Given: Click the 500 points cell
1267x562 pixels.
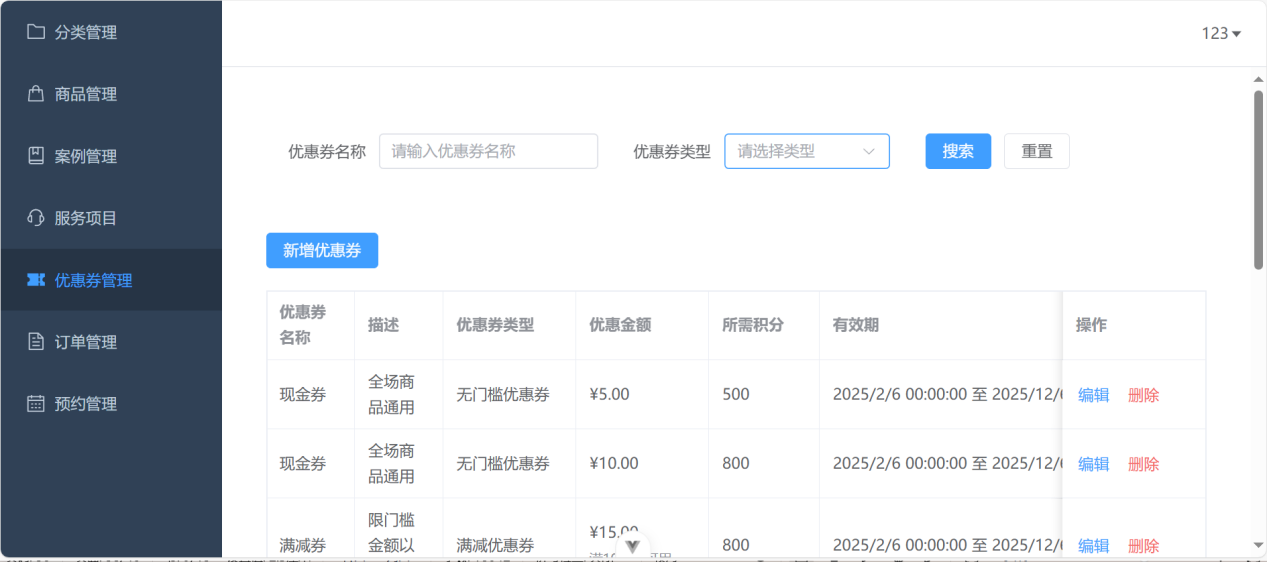Looking at the screenshot, I should coord(764,394).
